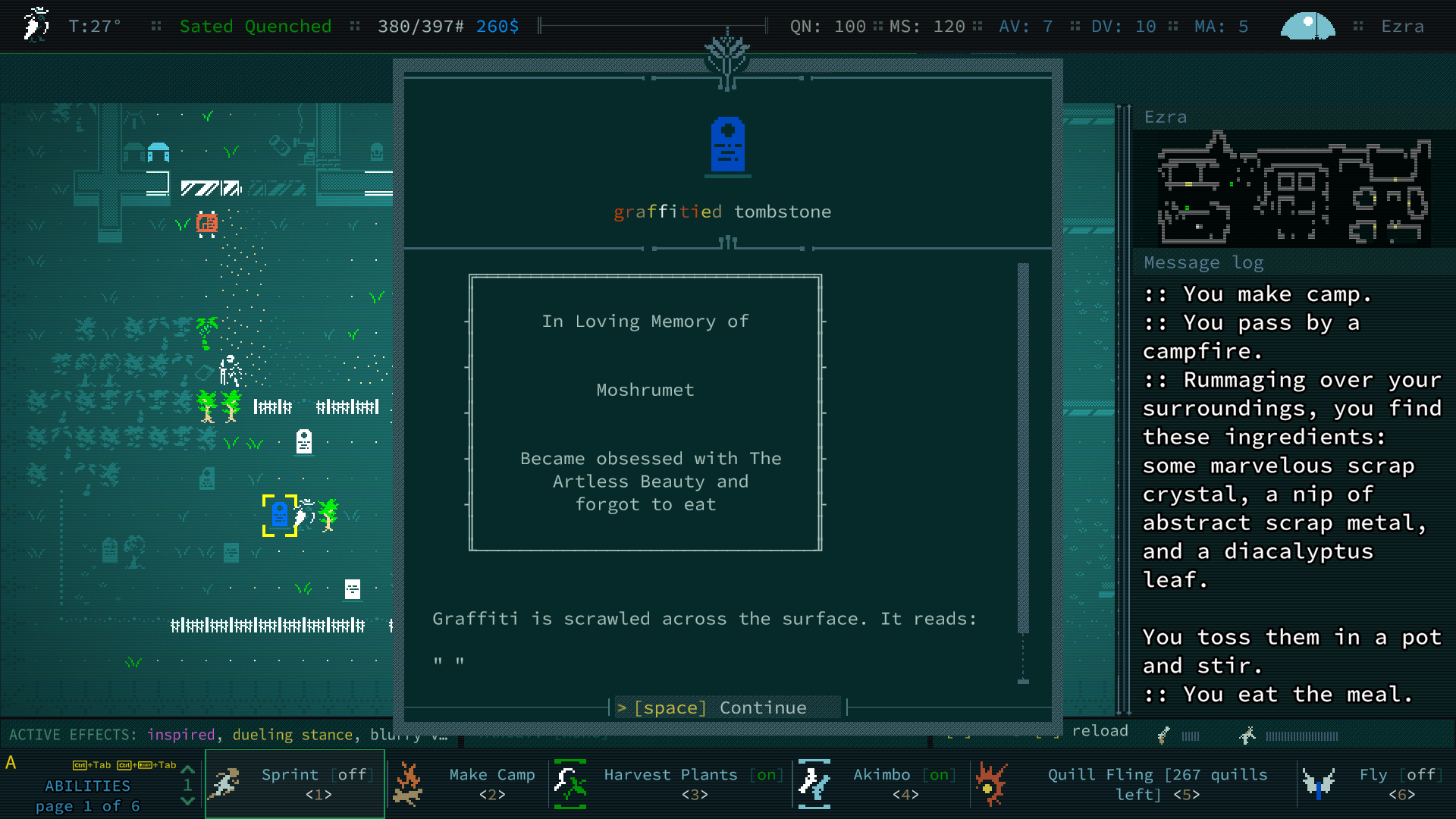Viewport: 1456px width, 819px height.
Task: Click the Continue button in the tombstone popup
Action: 728,708
